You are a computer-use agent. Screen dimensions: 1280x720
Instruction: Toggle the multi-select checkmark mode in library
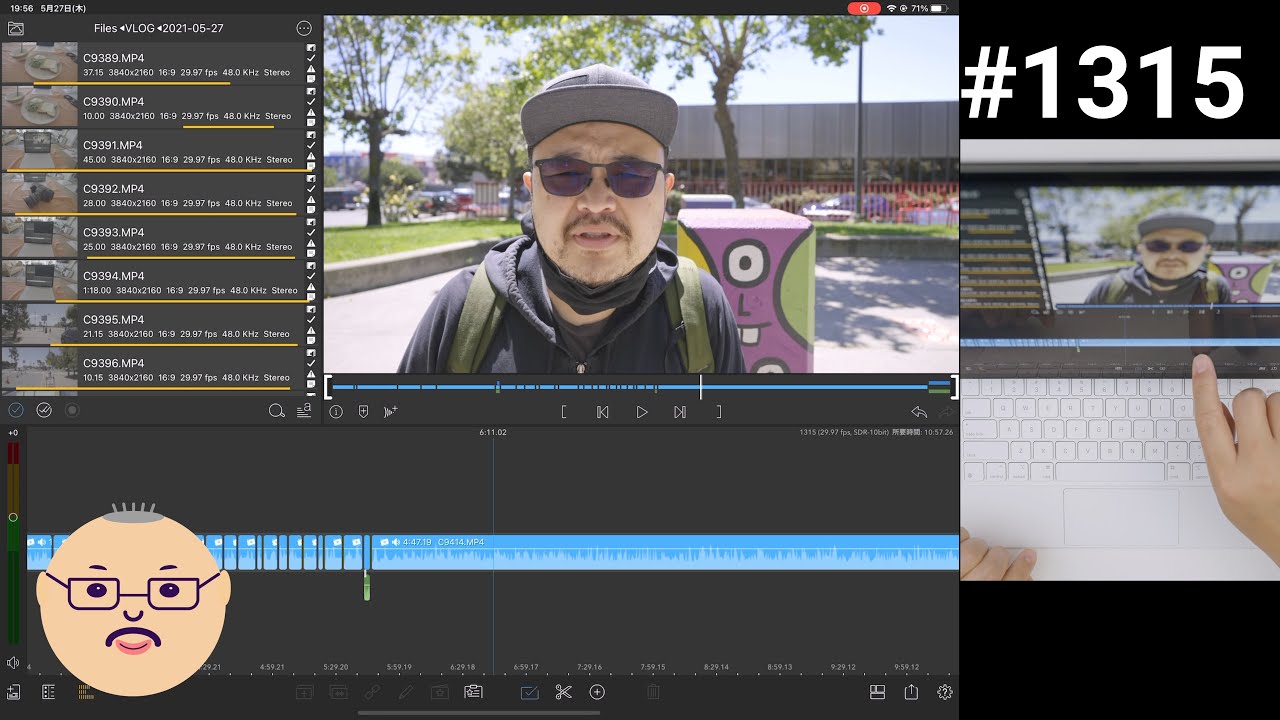point(44,410)
